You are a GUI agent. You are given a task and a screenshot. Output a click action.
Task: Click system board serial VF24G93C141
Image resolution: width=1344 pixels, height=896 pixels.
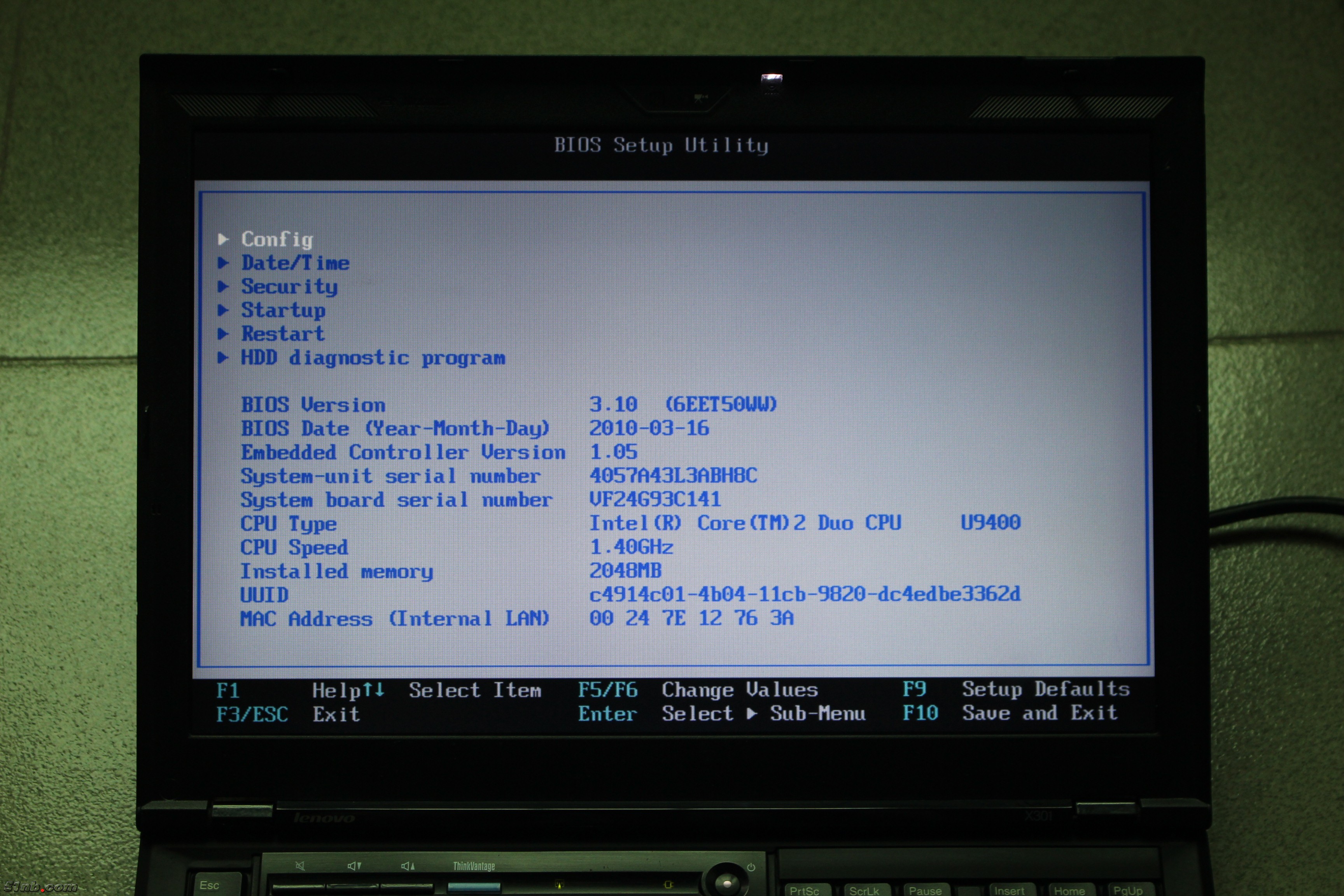click(655, 499)
